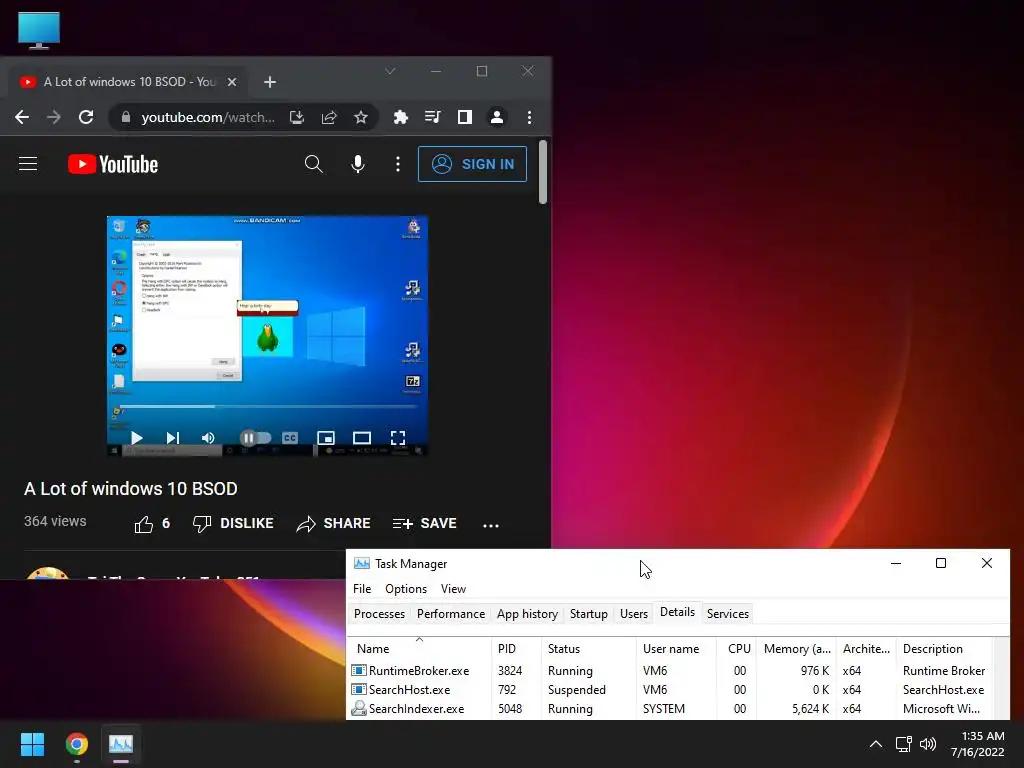1024x768 pixels.
Task: Show hidden tray icons chevron
Action: [x=876, y=744]
